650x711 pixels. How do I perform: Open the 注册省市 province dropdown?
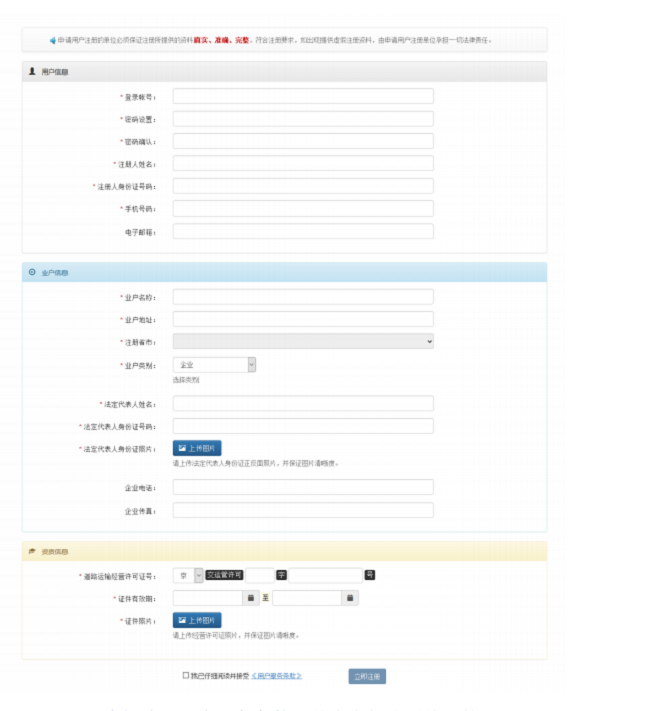[303, 342]
